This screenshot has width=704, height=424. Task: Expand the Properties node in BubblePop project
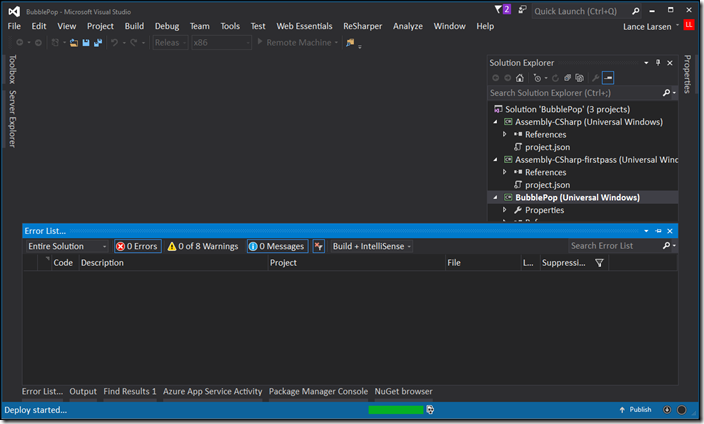tap(505, 210)
